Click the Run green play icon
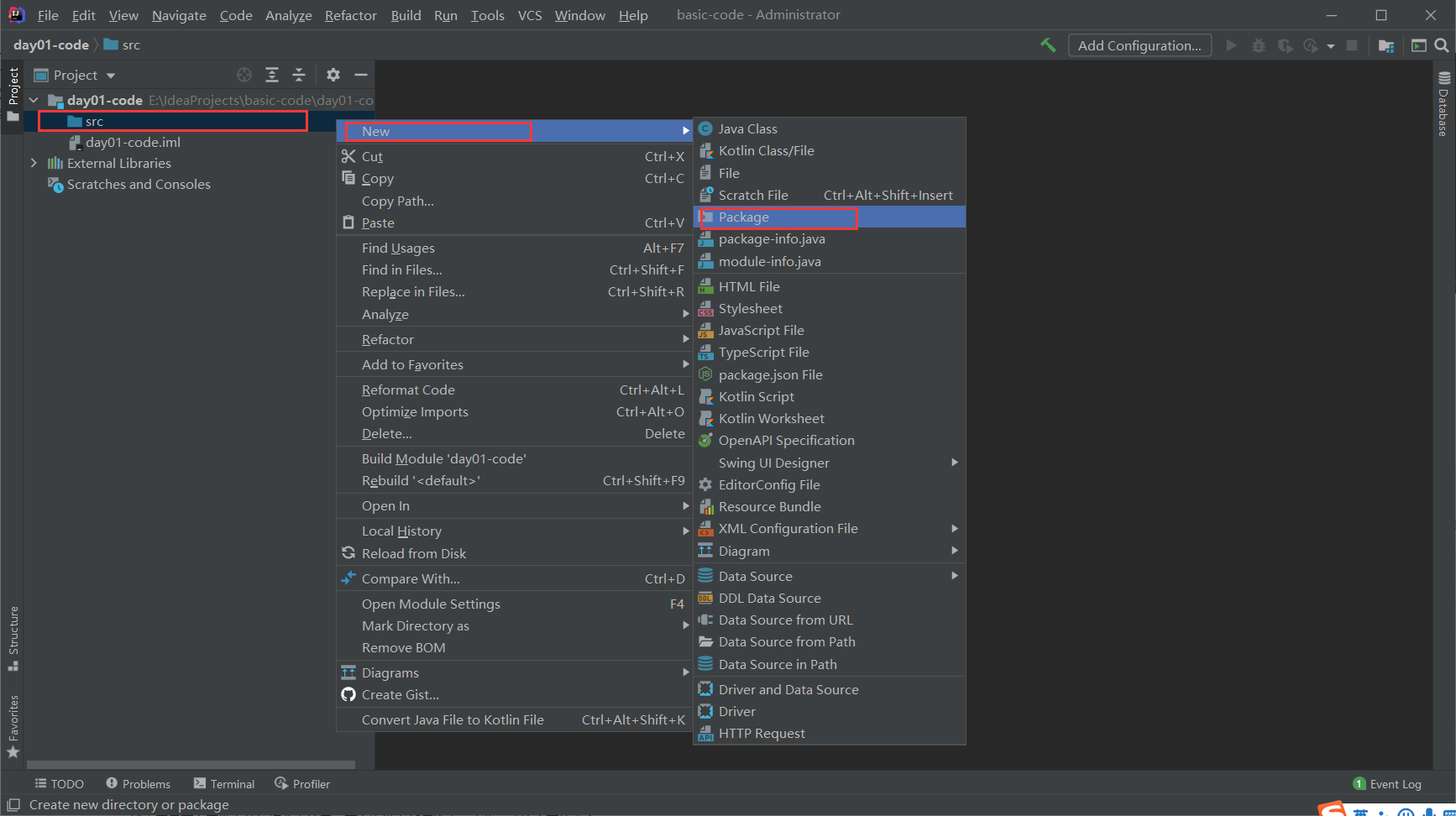The width and height of the screenshot is (1456, 816). pyautogui.click(x=1232, y=45)
